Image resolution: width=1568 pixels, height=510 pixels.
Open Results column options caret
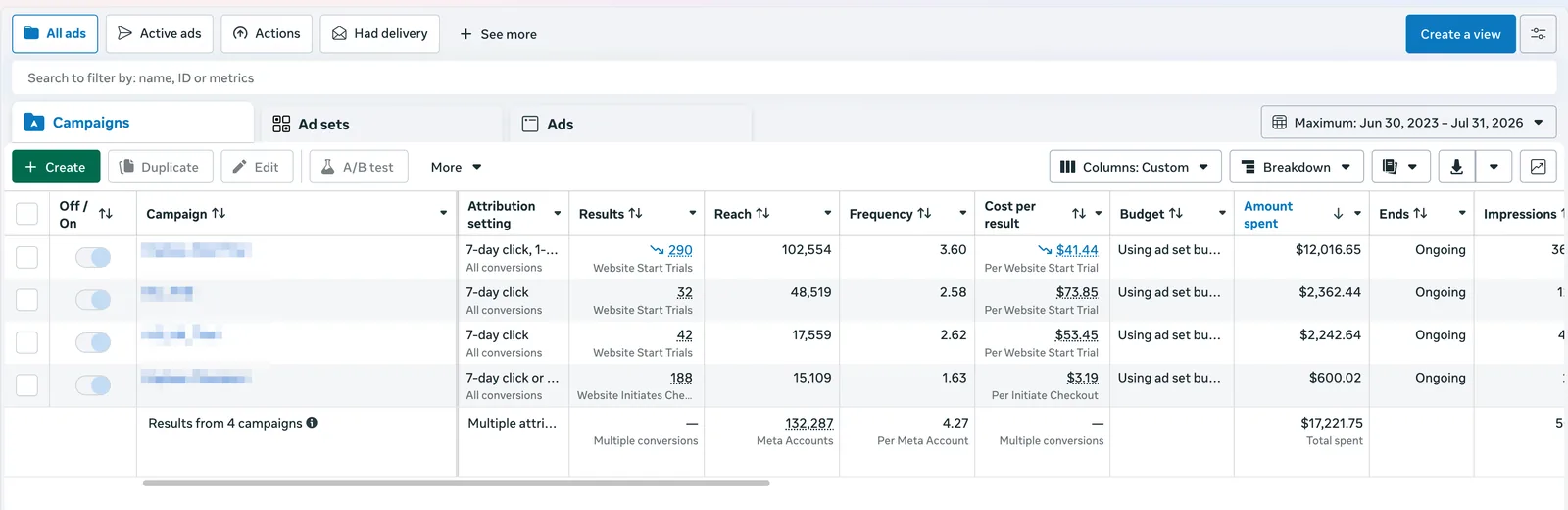coord(693,214)
